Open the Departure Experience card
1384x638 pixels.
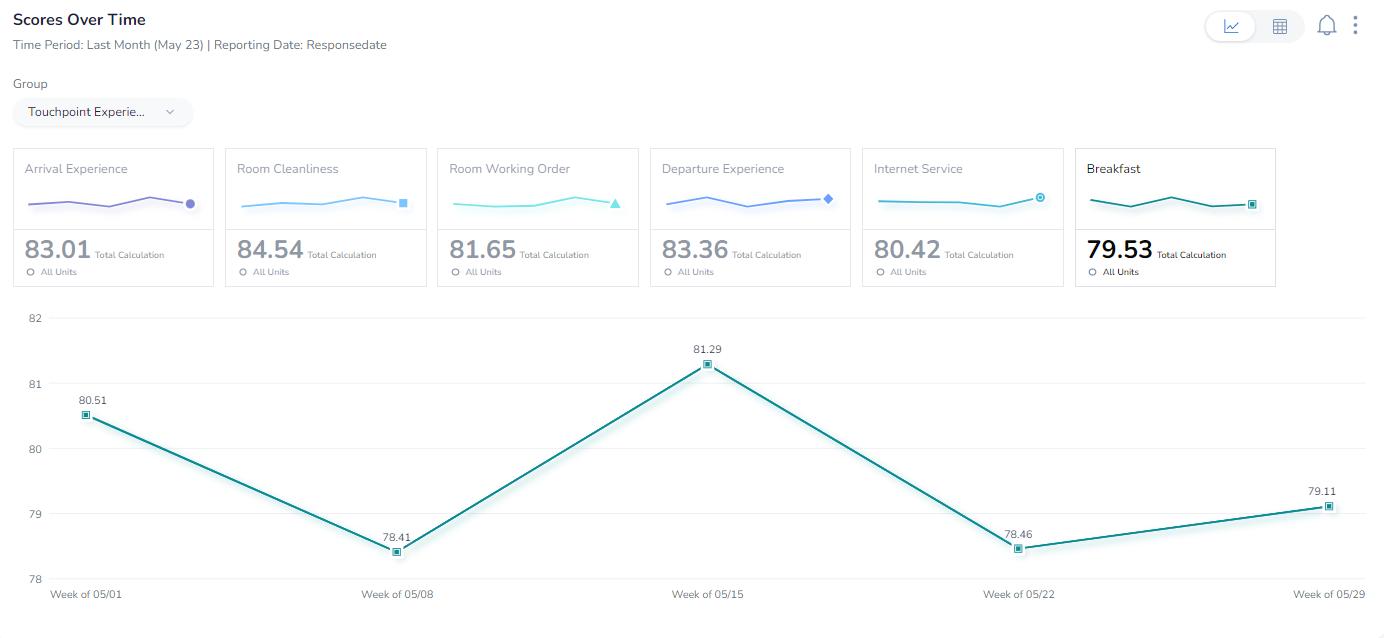pos(750,217)
